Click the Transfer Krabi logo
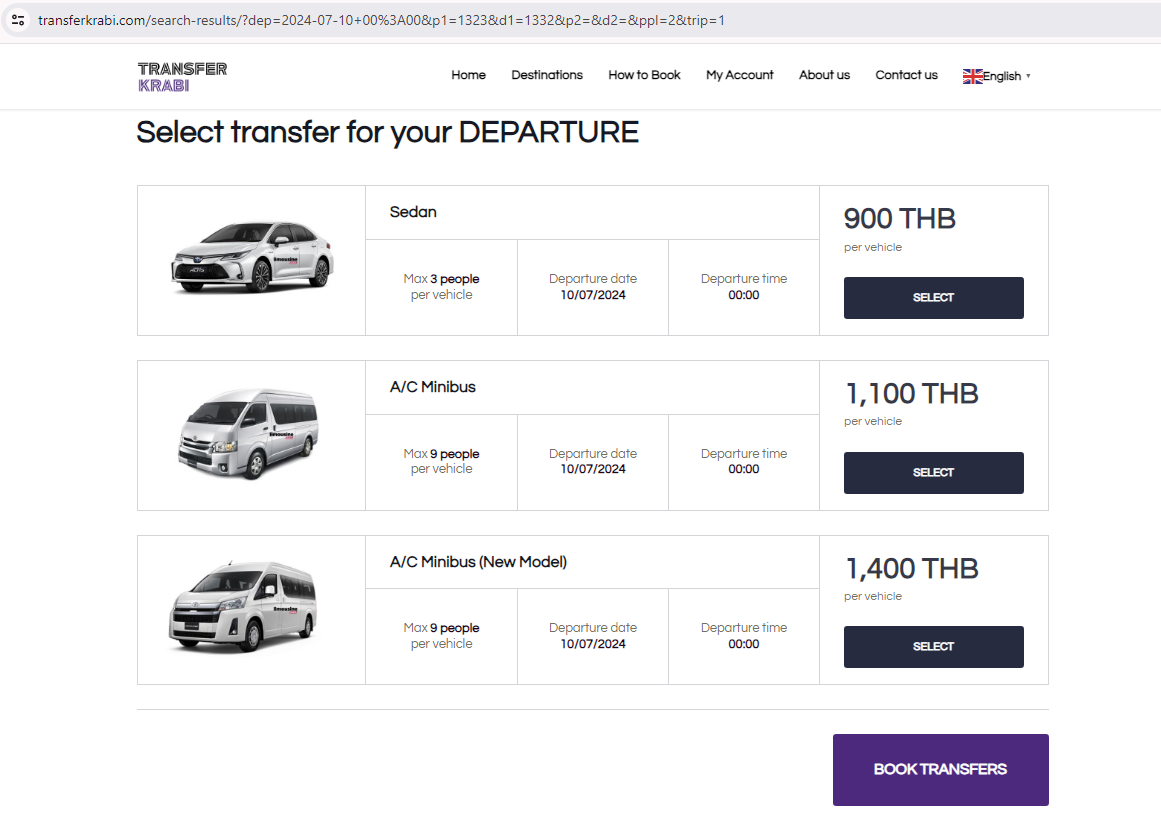This screenshot has height=817, width=1161. pos(182,76)
